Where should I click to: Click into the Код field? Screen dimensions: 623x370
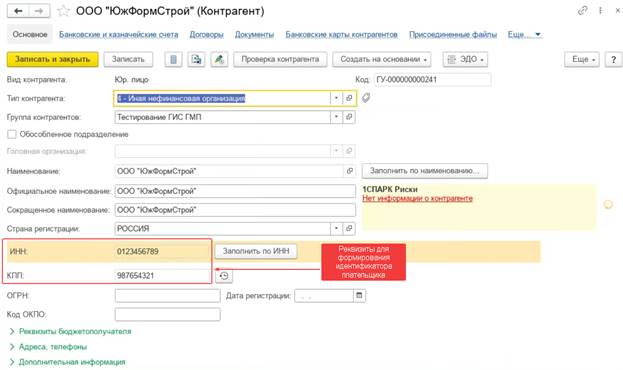pyautogui.click(x=433, y=79)
